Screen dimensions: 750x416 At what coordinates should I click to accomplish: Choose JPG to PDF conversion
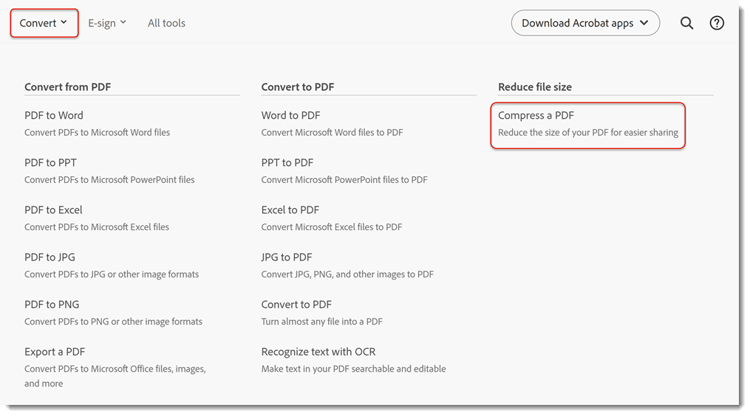point(287,257)
